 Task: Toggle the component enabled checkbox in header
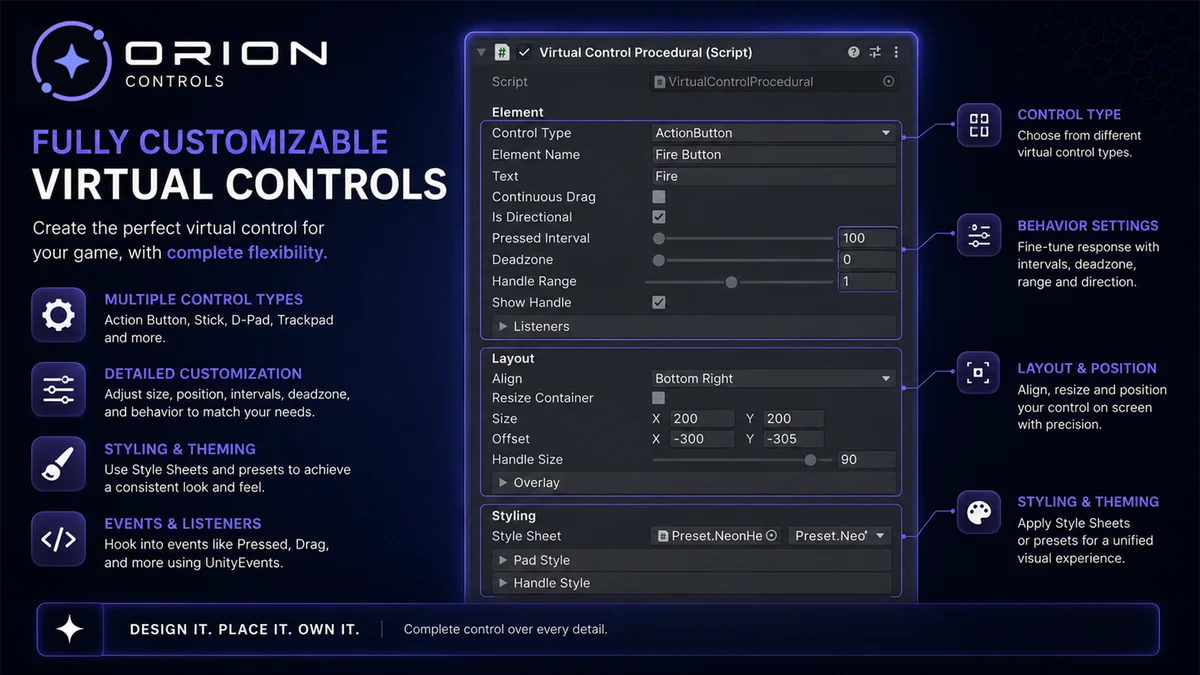point(525,52)
